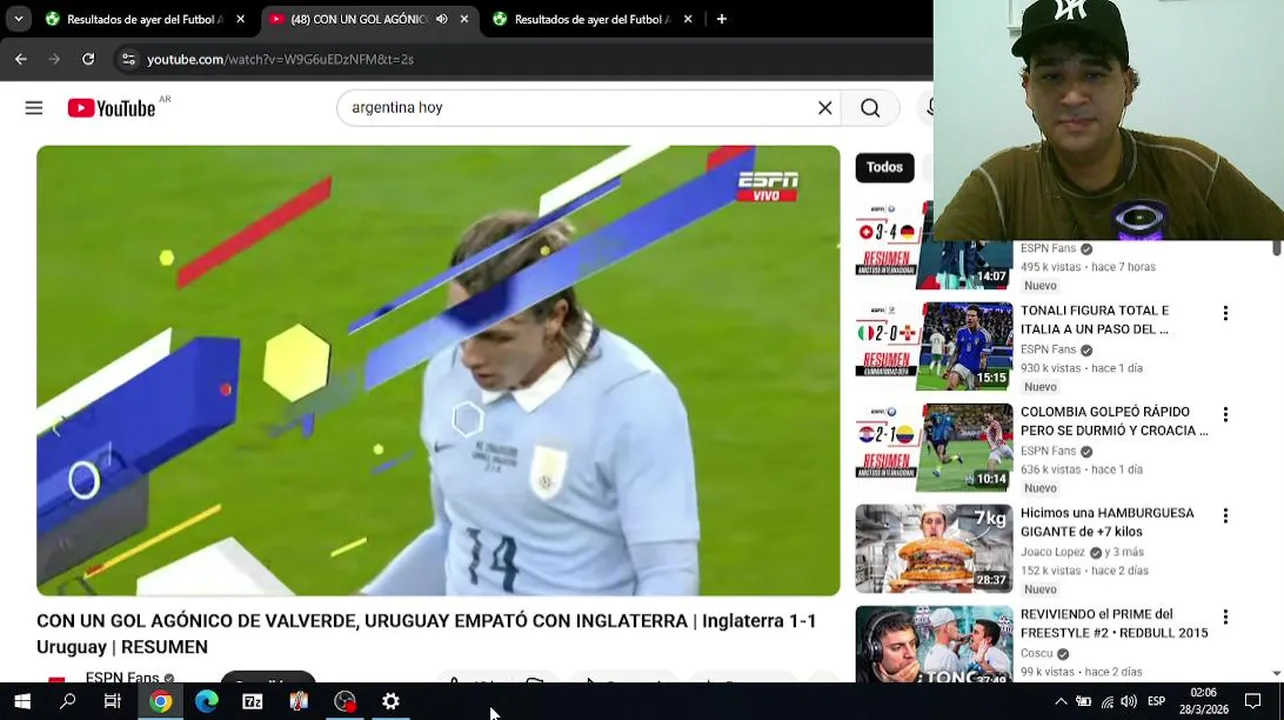Launch Microsoft Edge from taskbar
Screen dimensions: 1284x720
206,702
